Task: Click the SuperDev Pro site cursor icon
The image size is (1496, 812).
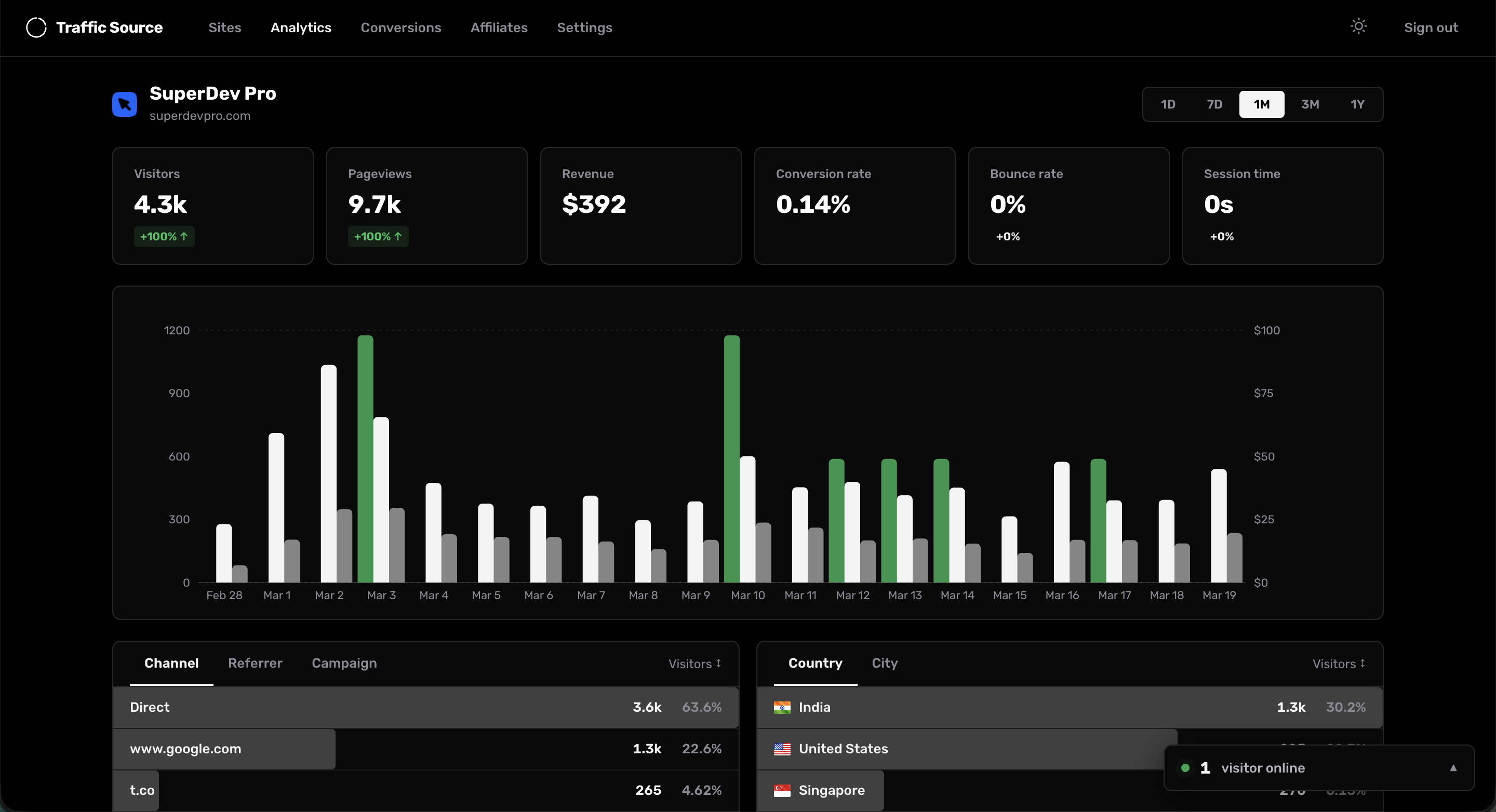Action: click(124, 103)
